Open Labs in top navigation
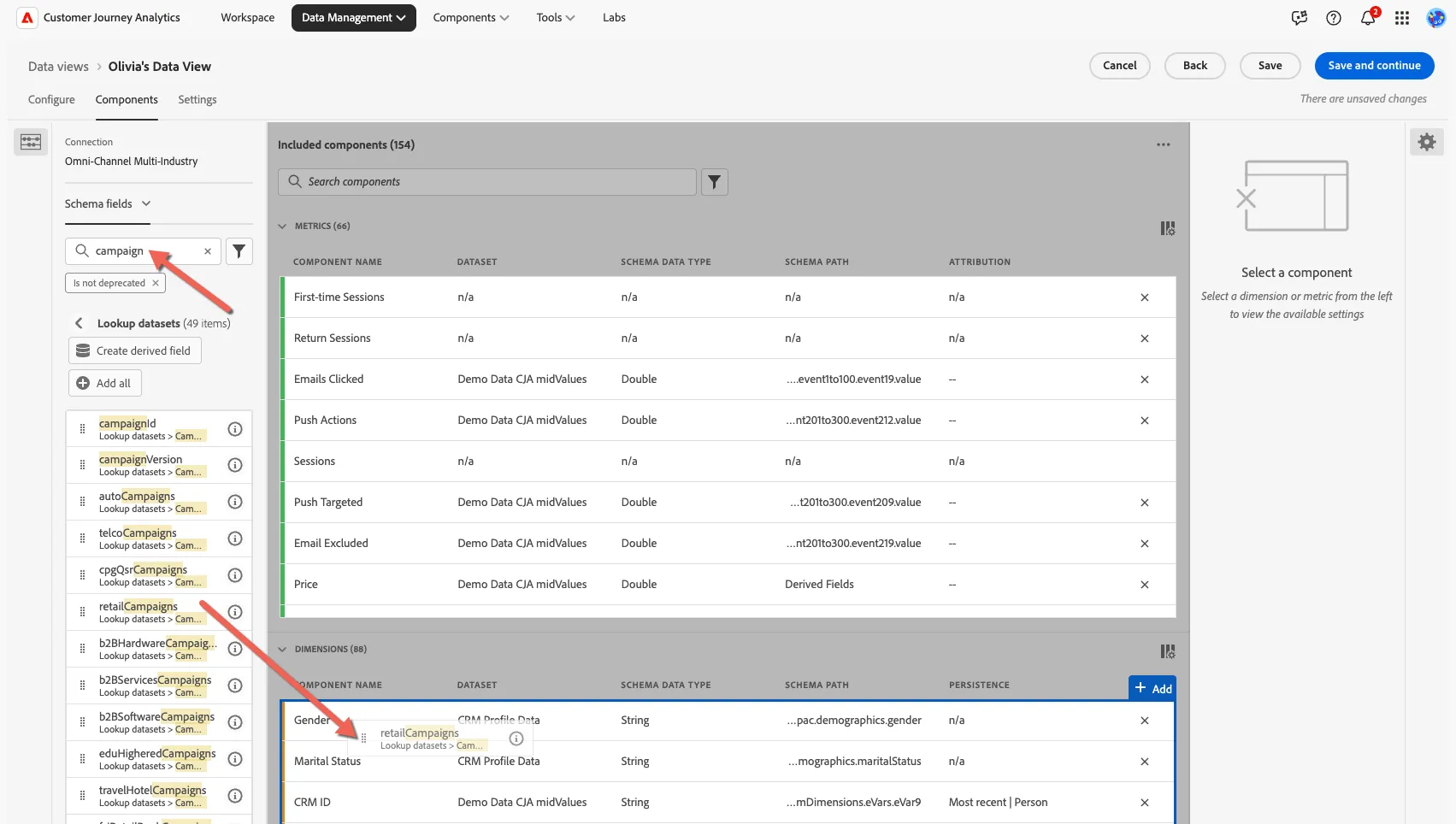 pos(614,18)
